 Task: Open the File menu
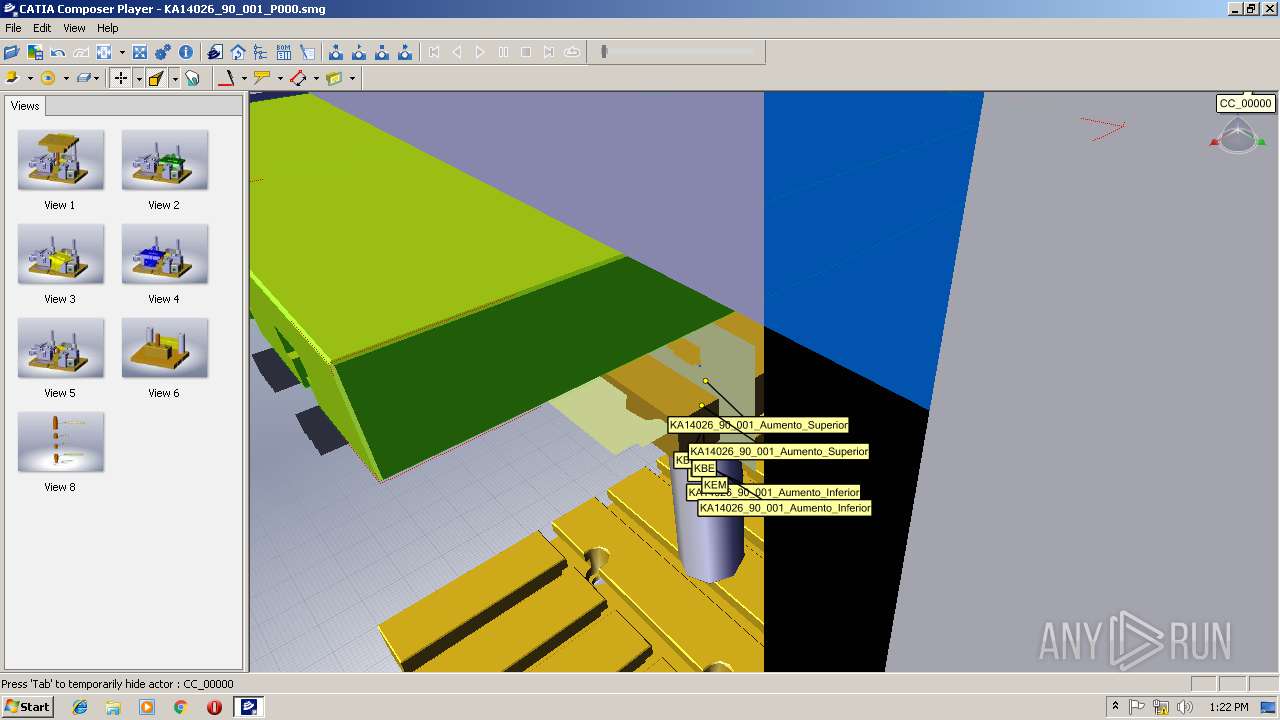(x=13, y=28)
